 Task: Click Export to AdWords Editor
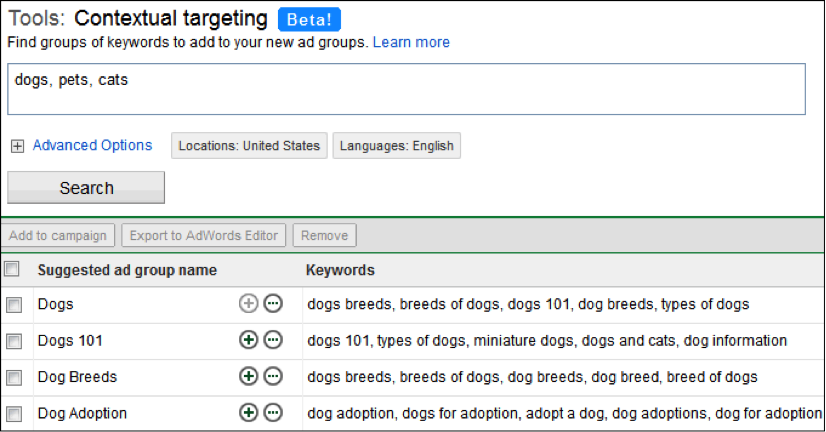click(204, 235)
